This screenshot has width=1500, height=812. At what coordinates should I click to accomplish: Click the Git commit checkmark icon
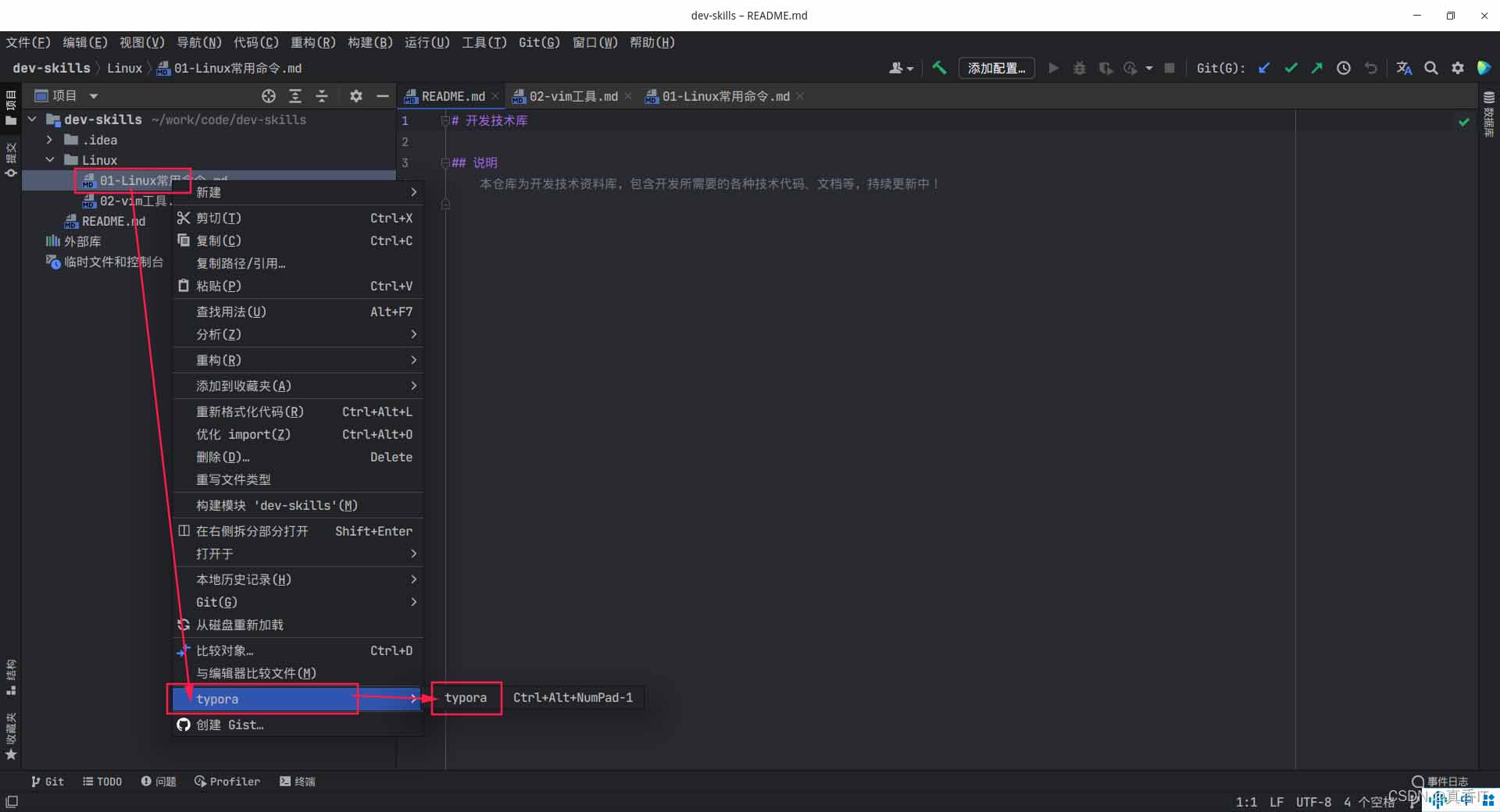pos(1291,68)
